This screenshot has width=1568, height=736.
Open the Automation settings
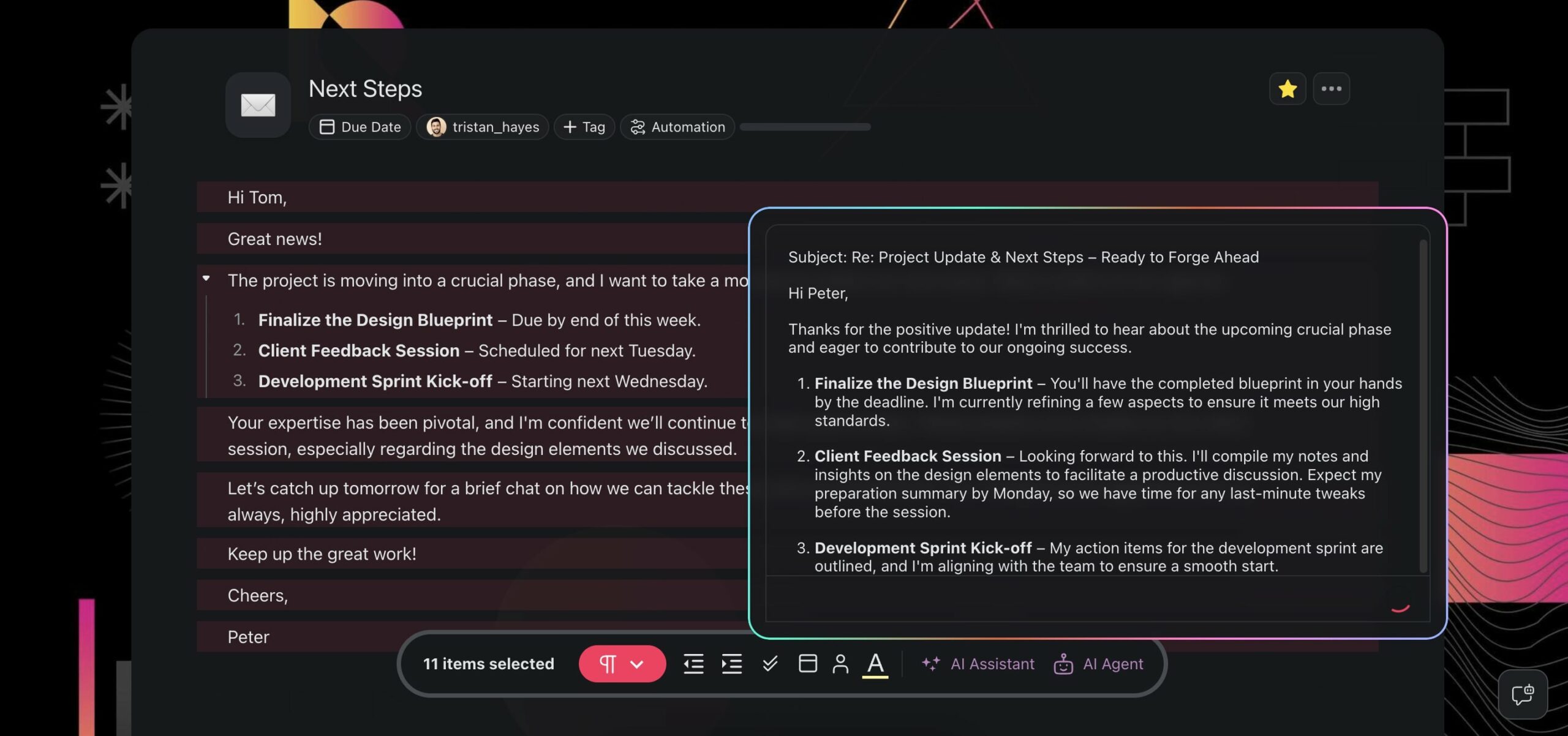coord(677,127)
